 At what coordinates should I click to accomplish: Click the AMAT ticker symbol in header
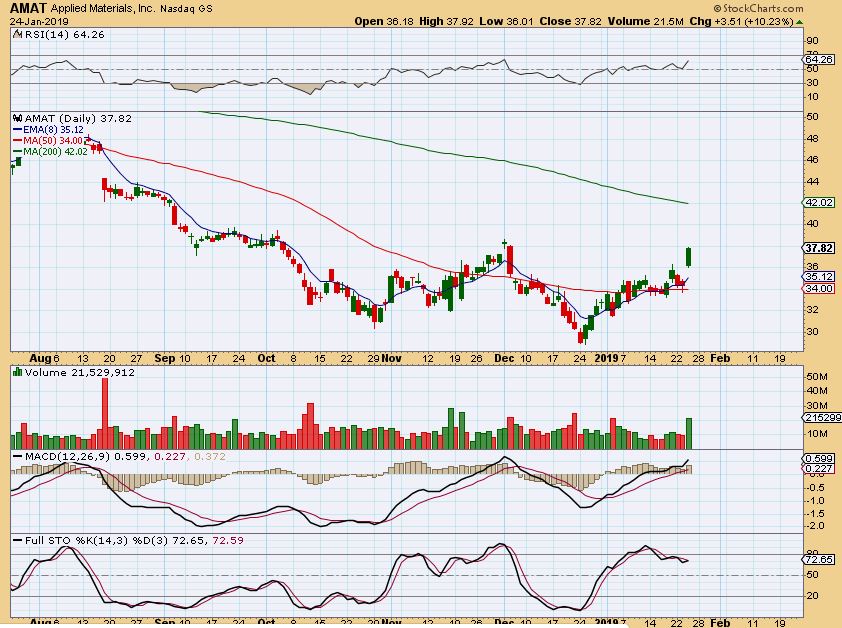(28, 8)
